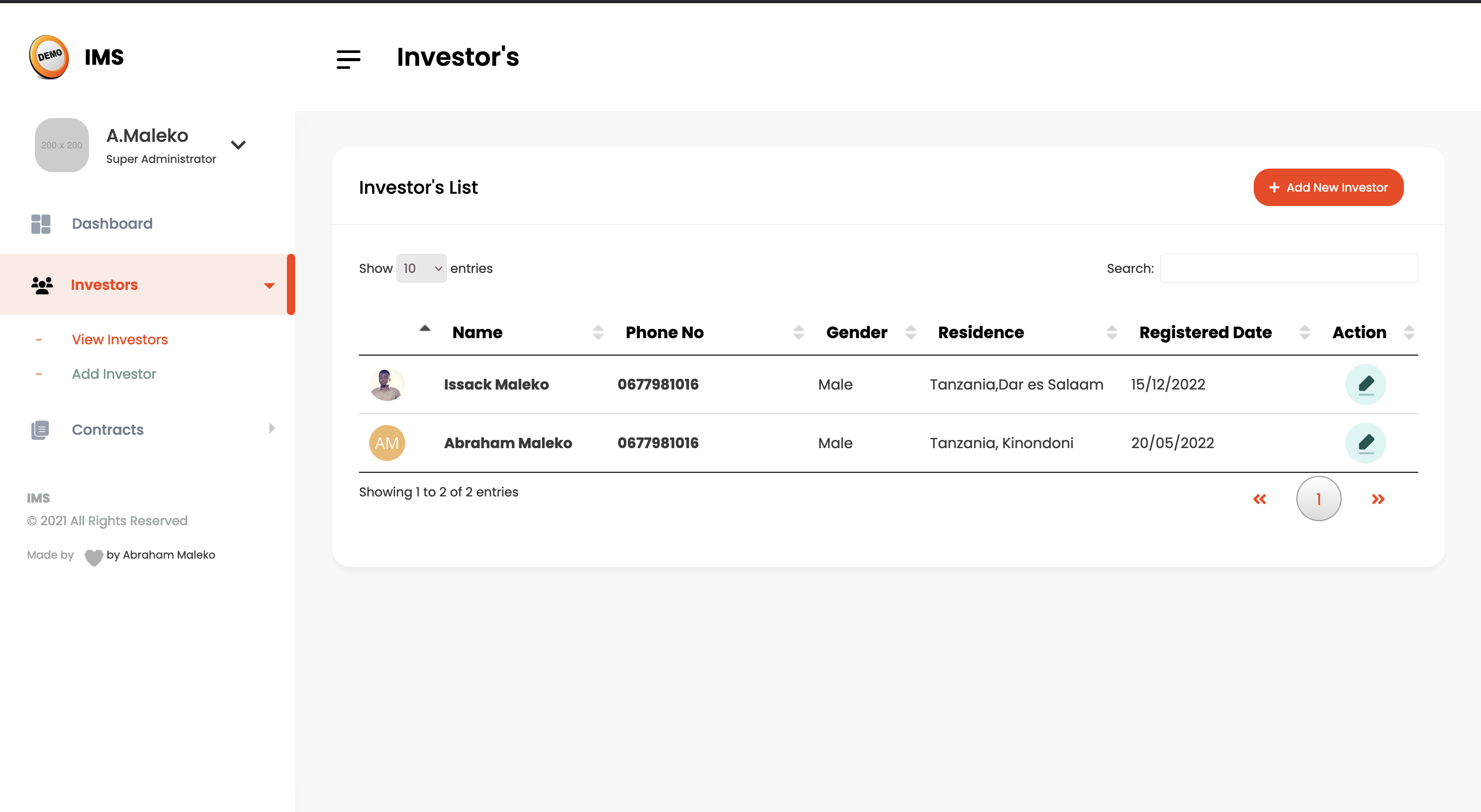1481x812 pixels.
Task: Sort table by Registered Date column
Action: point(1205,332)
